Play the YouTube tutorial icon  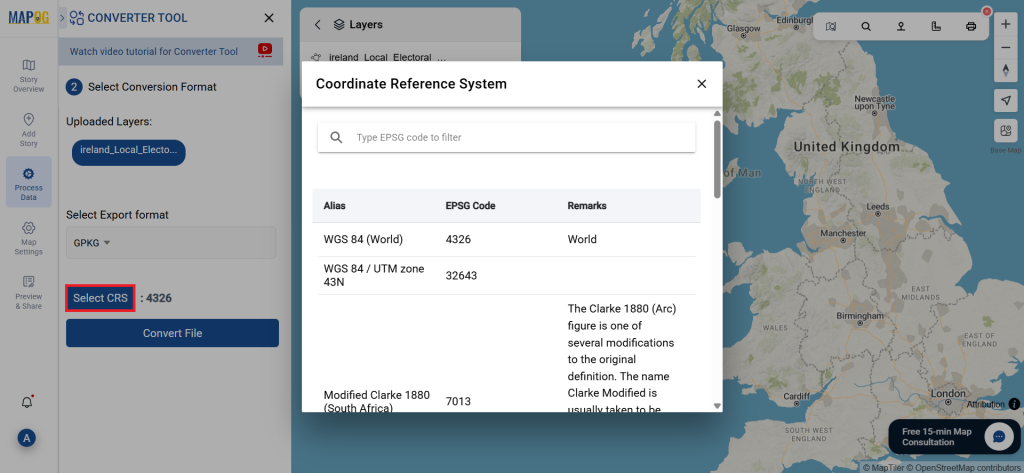pos(264,50)
